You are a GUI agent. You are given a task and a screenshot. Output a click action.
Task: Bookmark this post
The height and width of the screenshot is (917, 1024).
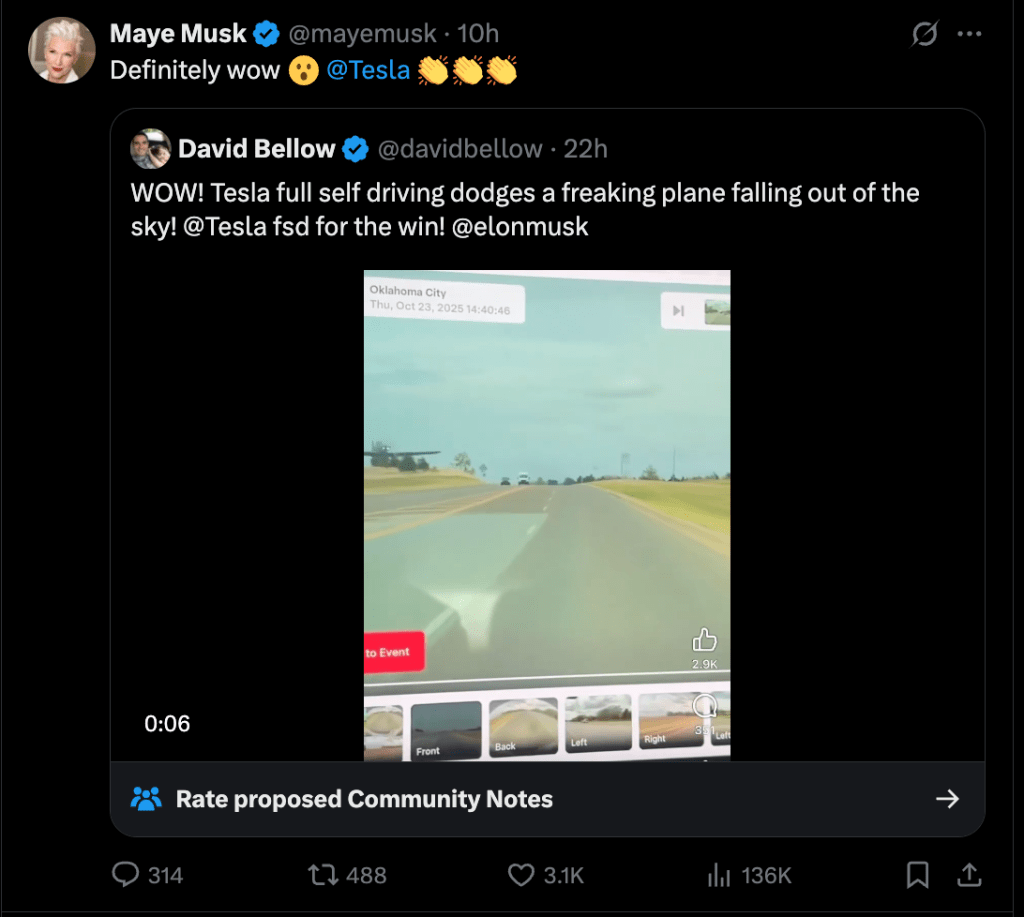pos(916,875)
